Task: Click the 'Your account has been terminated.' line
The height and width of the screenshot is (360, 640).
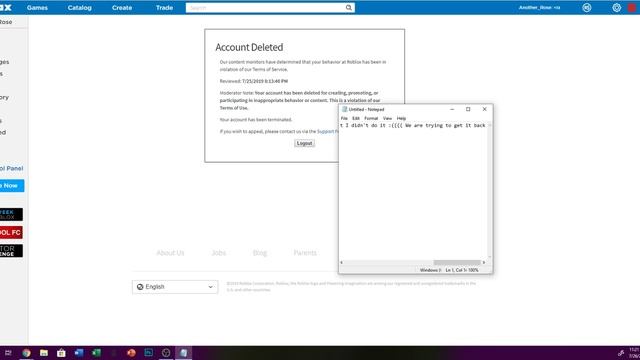Action: [256, 120]
